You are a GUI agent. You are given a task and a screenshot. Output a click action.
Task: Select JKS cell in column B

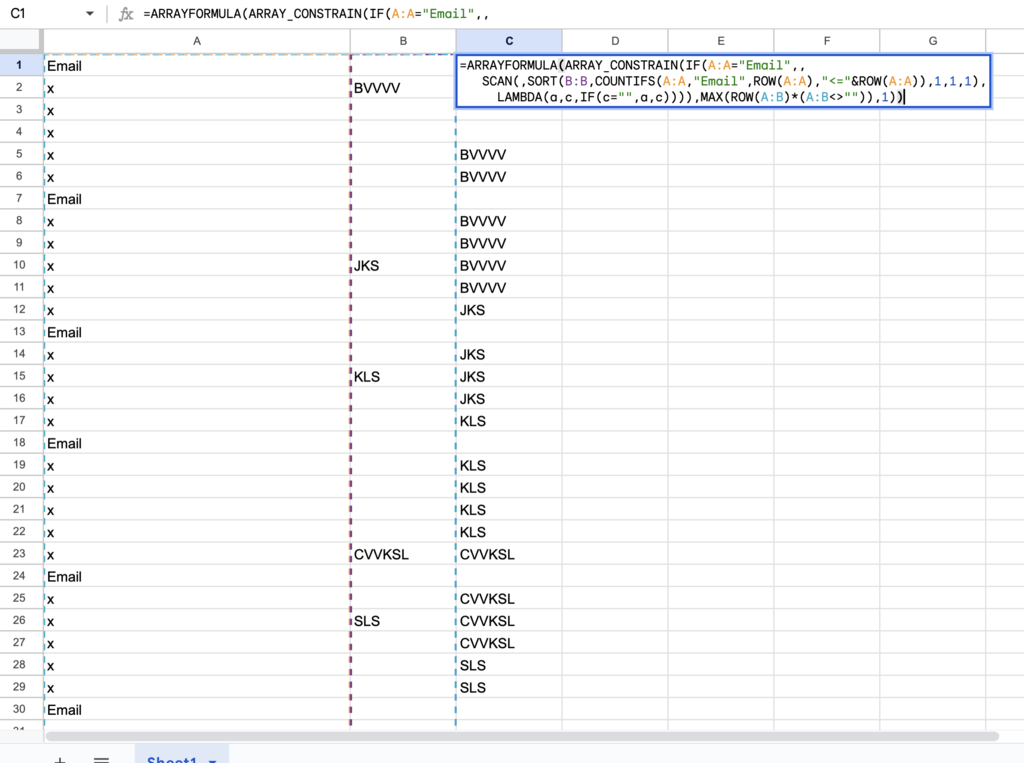pos(403,265)
